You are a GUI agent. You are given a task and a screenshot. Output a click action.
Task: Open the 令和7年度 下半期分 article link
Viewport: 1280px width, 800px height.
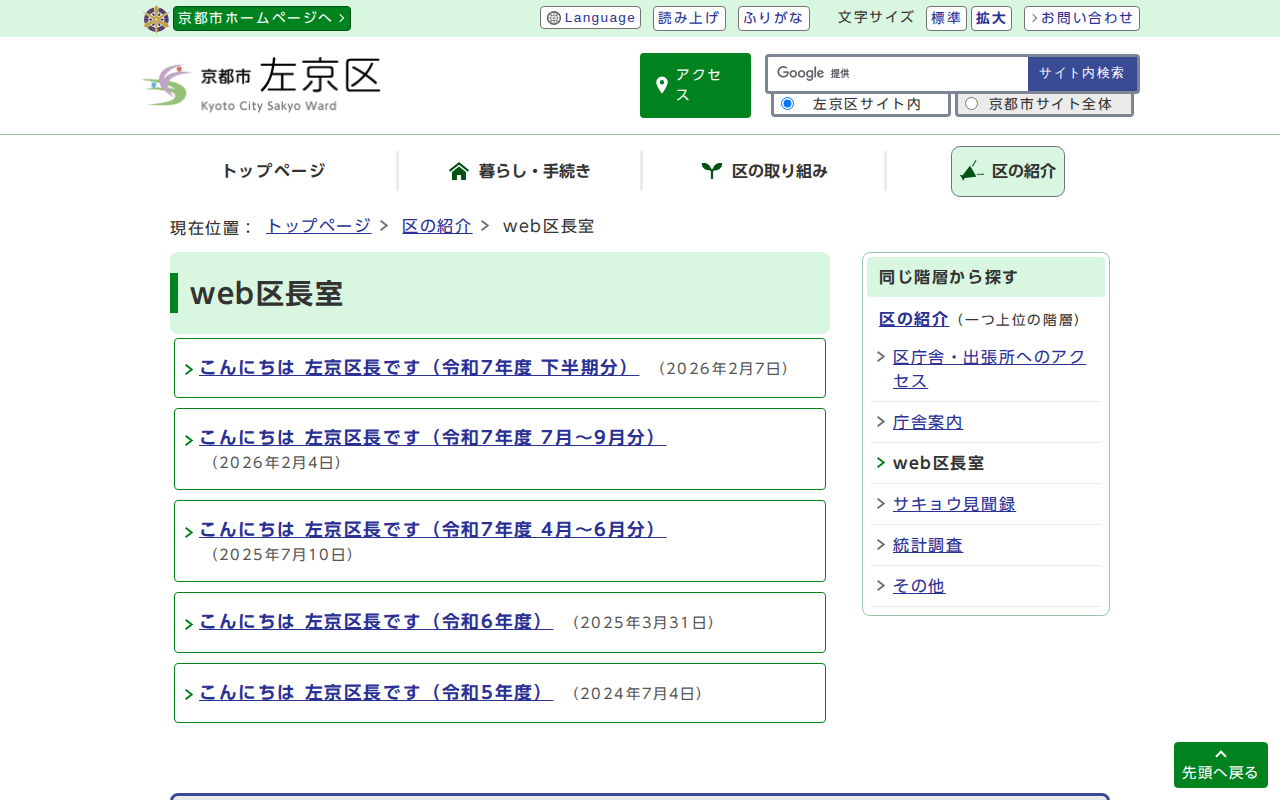pyautogui.click(x=418, y=367)
